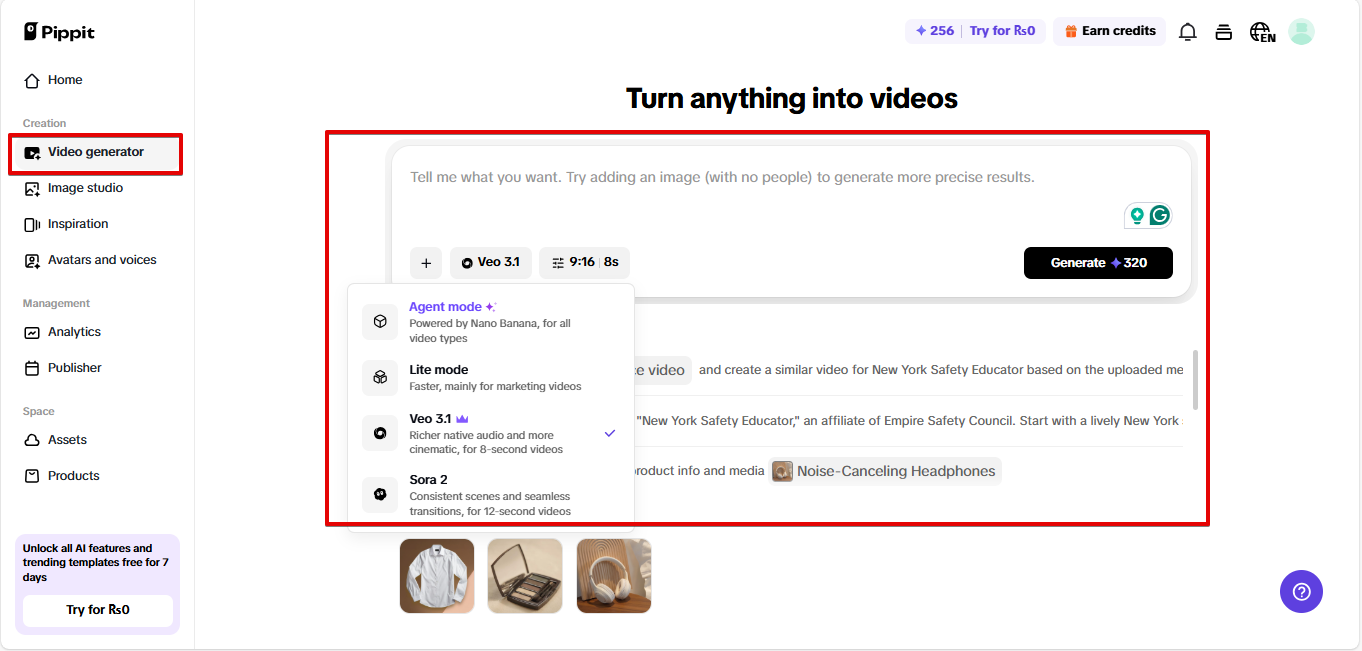The height and width of the screenshot is (651, 1362).
Task: Open the help question mark button
Action: 1301,591
